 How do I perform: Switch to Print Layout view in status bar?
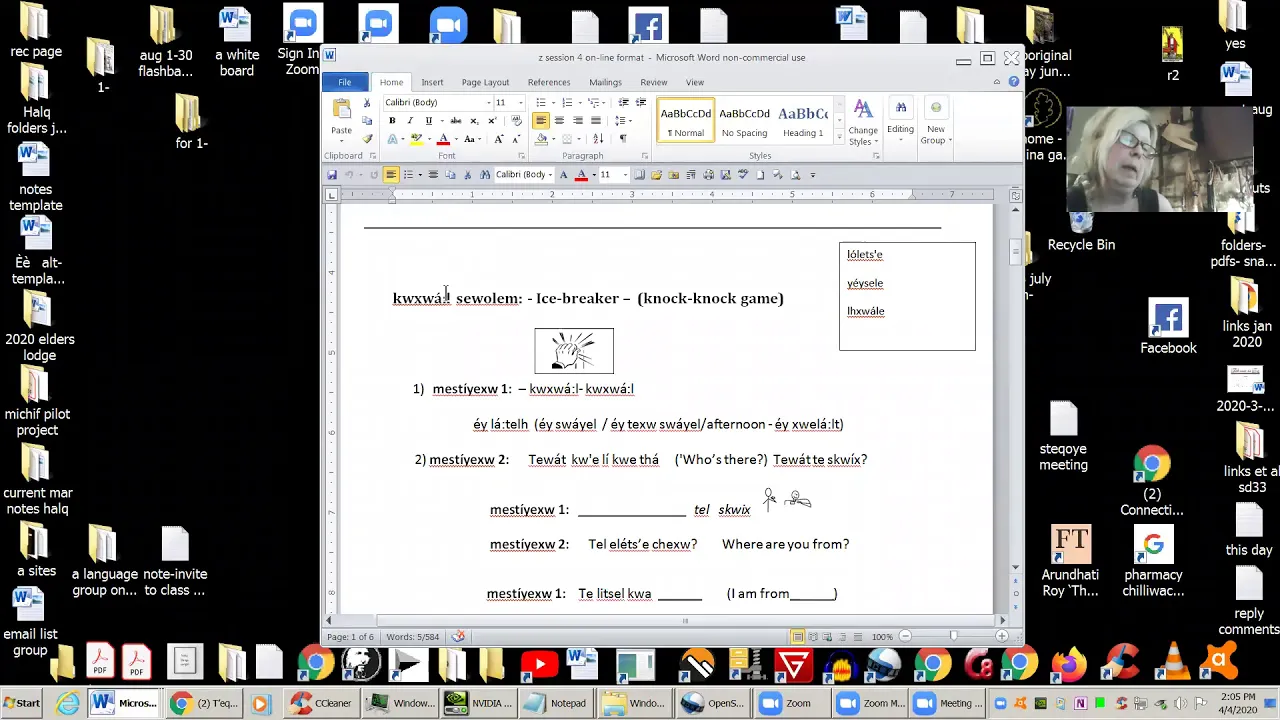tap(797, 637)
